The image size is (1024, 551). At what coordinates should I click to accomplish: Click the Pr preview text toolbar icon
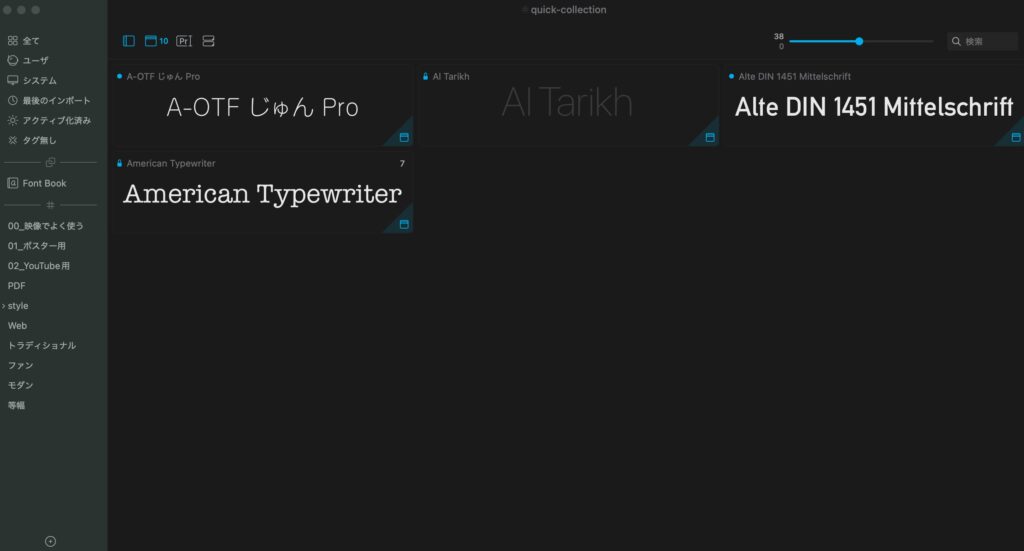183,41
